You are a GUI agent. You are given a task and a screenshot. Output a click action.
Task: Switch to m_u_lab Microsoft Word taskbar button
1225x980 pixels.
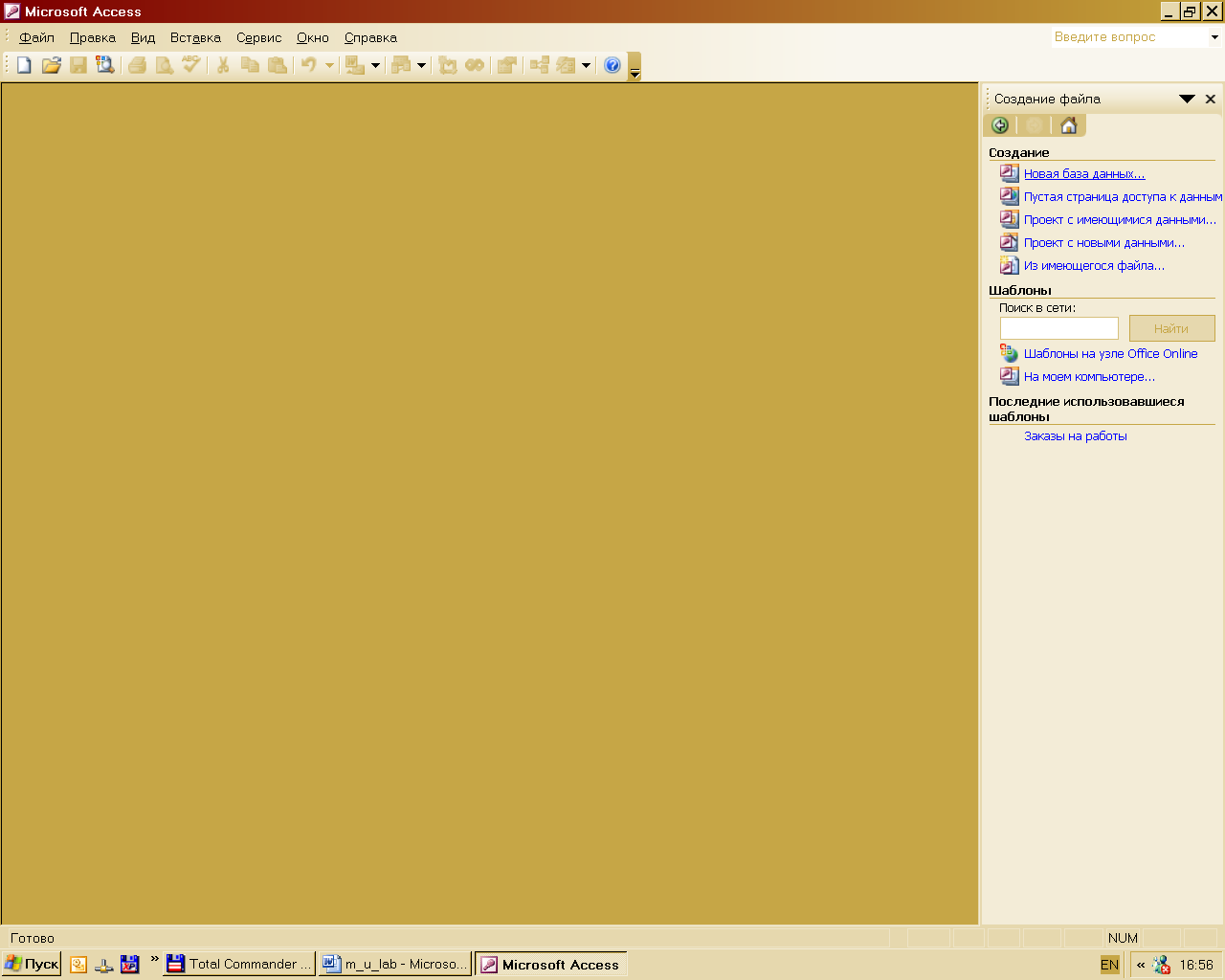tap(395, 964)
